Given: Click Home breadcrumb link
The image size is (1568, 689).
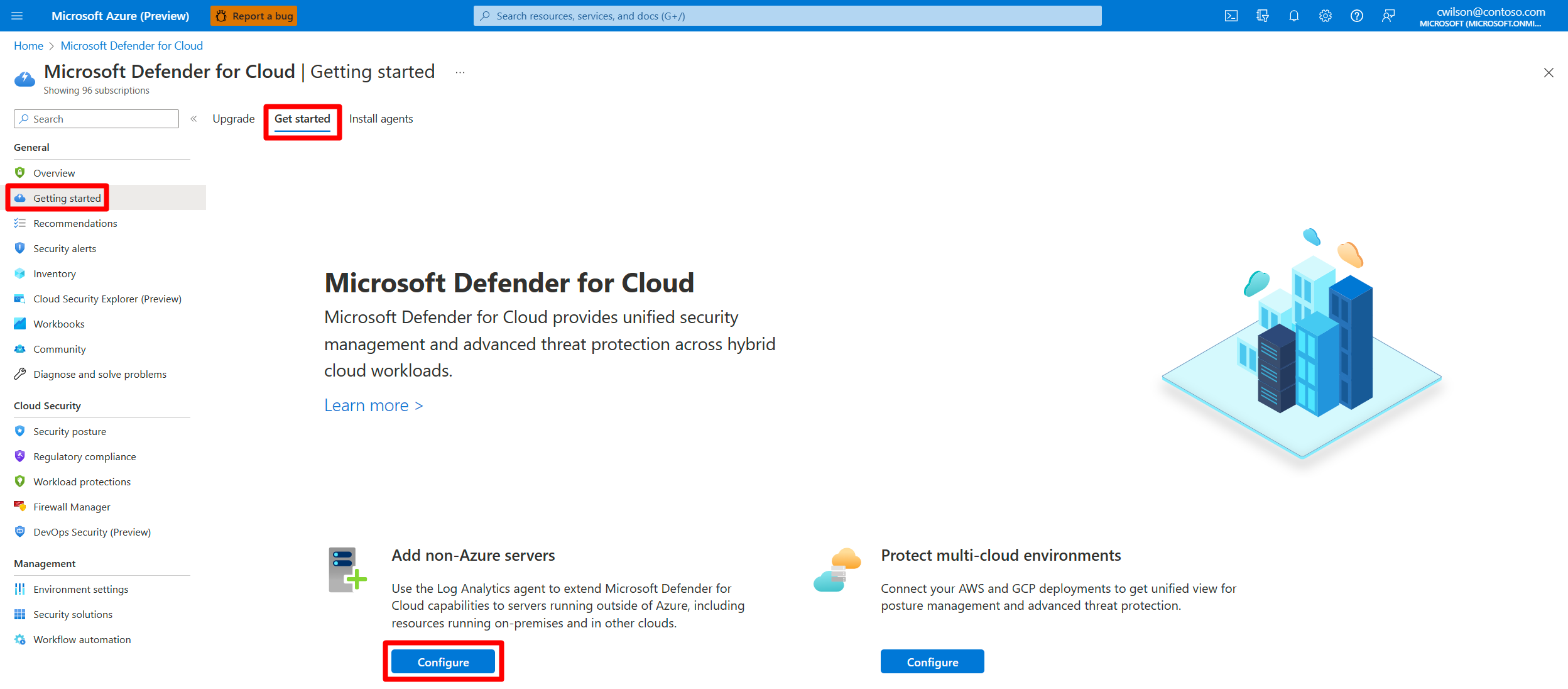Looking at the screenshot, I should coord(28,46).
